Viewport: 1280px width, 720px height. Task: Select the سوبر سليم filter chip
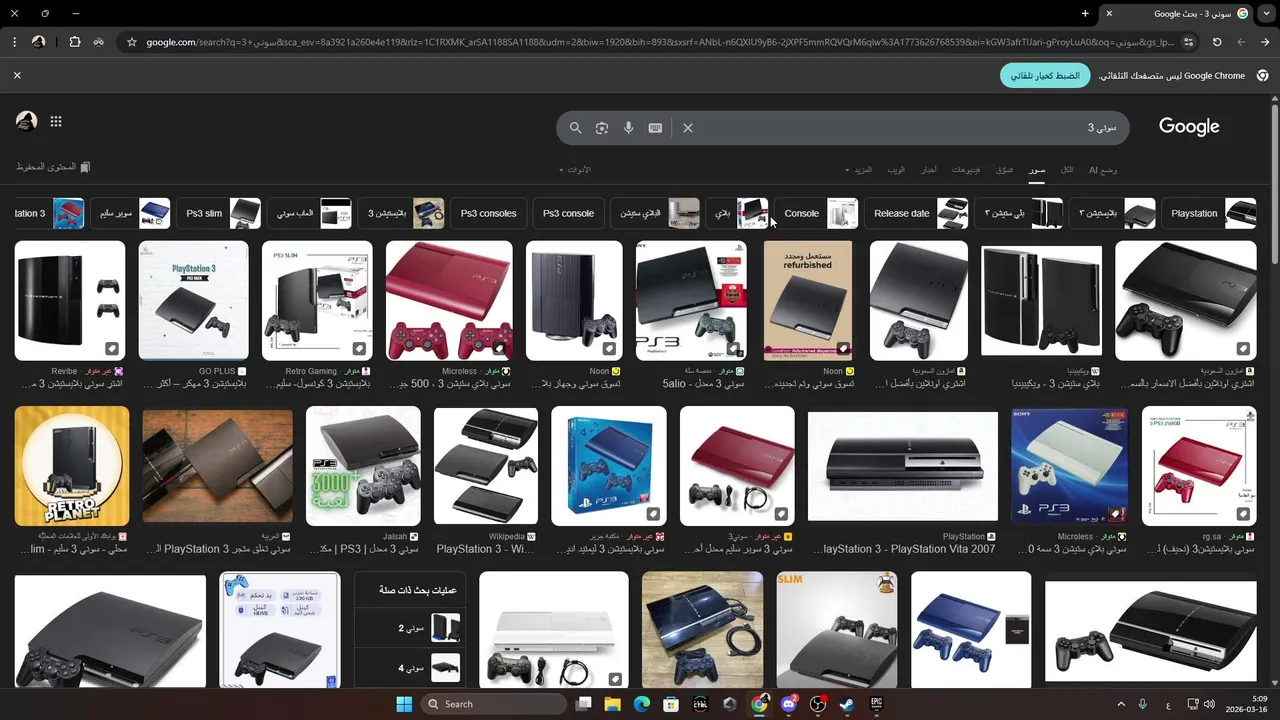click(131, 213)
